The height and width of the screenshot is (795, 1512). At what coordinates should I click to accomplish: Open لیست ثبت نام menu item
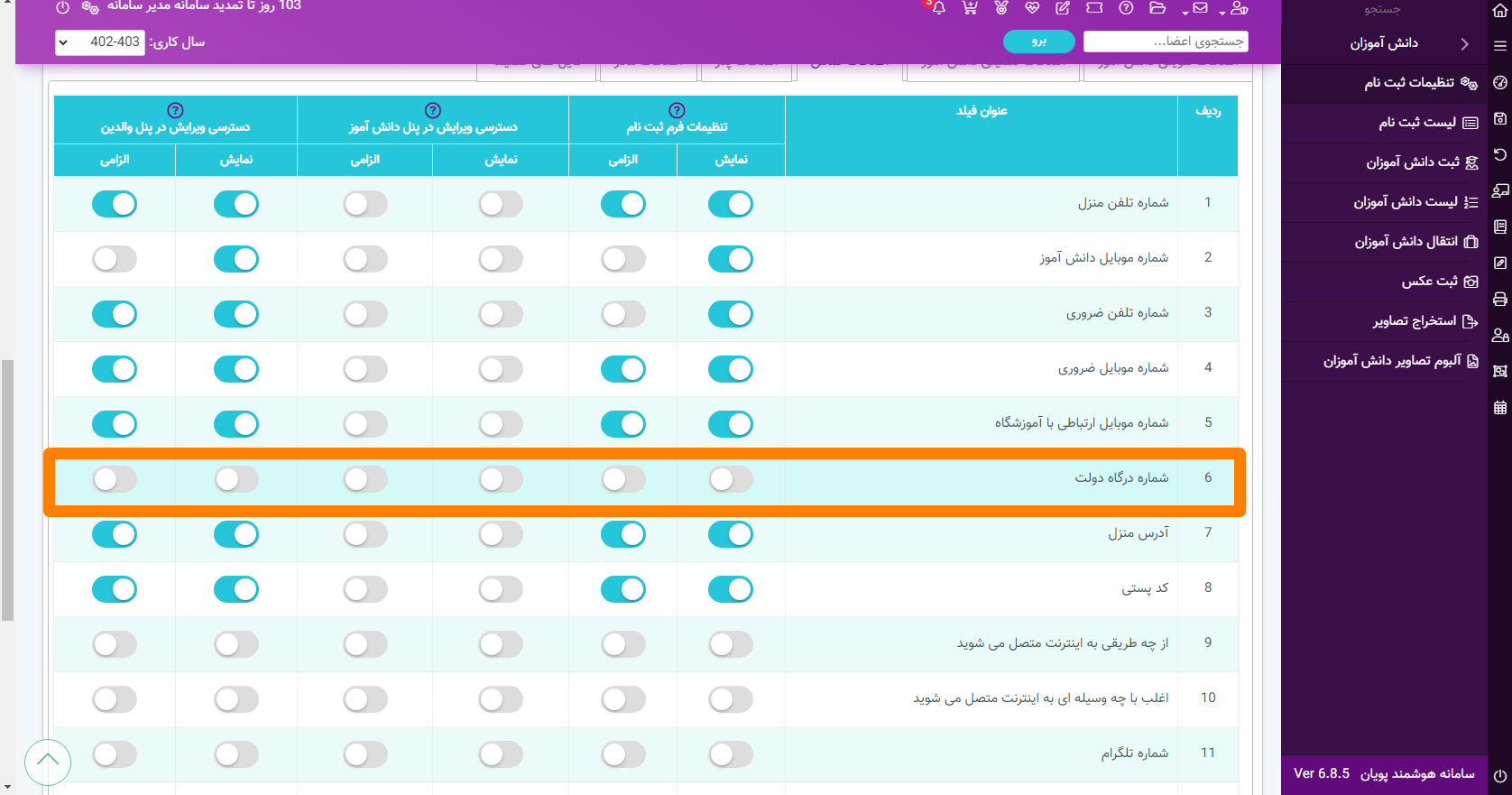coord(1416,123)
